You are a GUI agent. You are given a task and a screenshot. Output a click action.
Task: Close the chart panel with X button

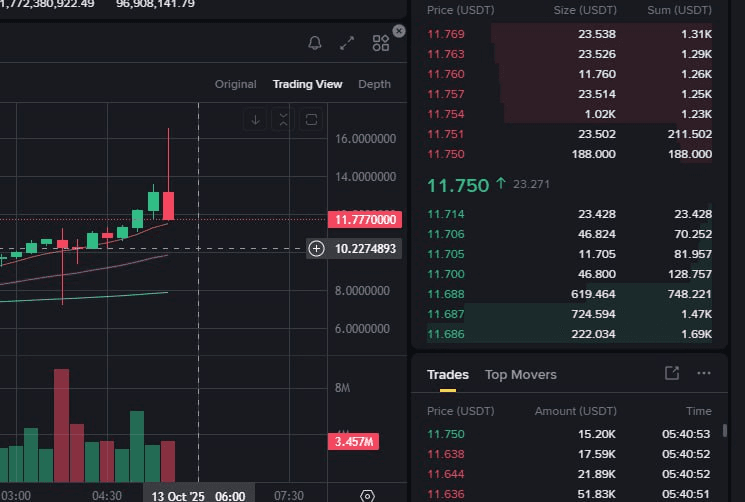point(399,31)
